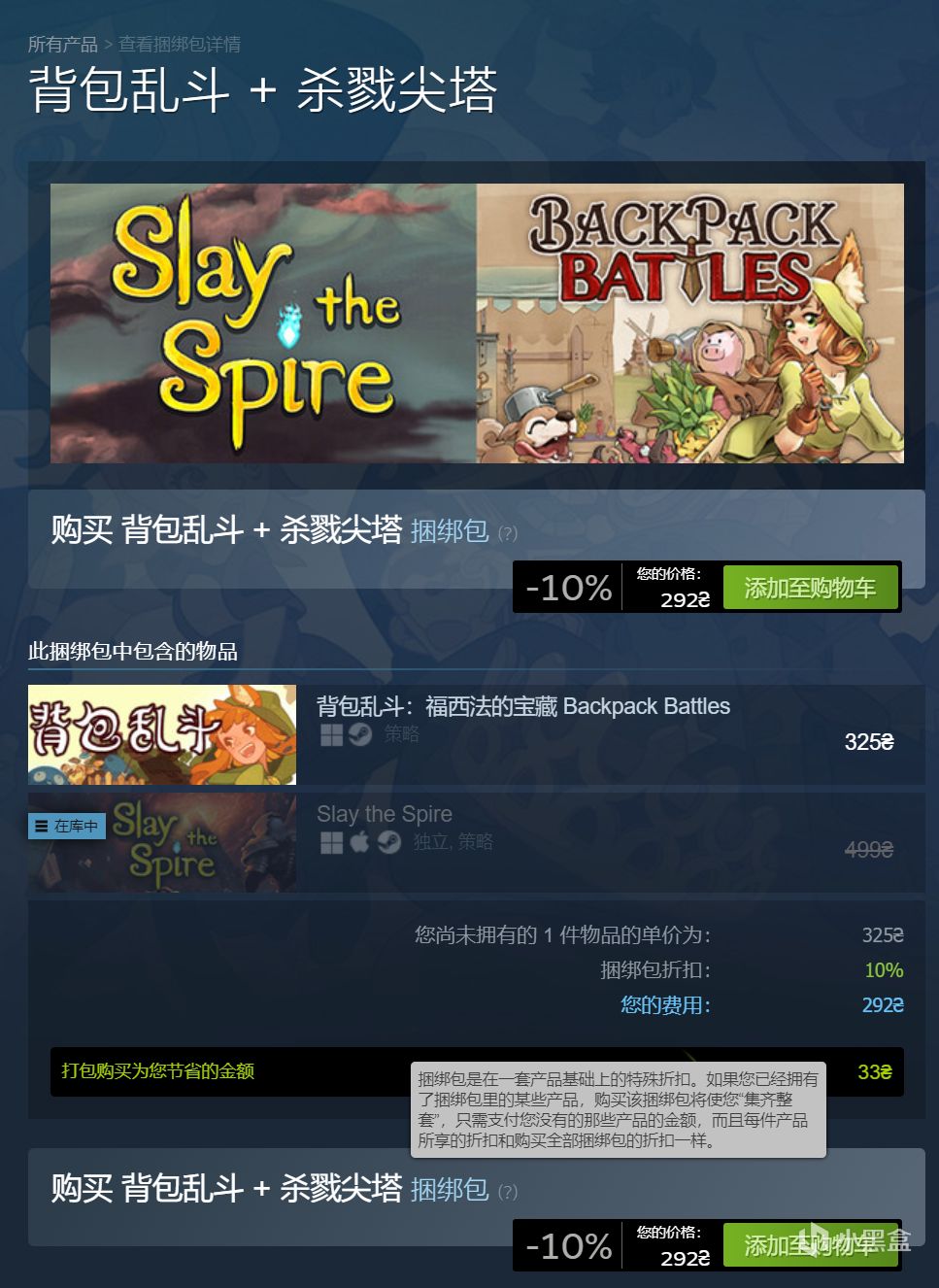Click the 在库中 library badge icon
Image resolution: width=939 pixels, height=1288 pixels.
click(42, 827)
